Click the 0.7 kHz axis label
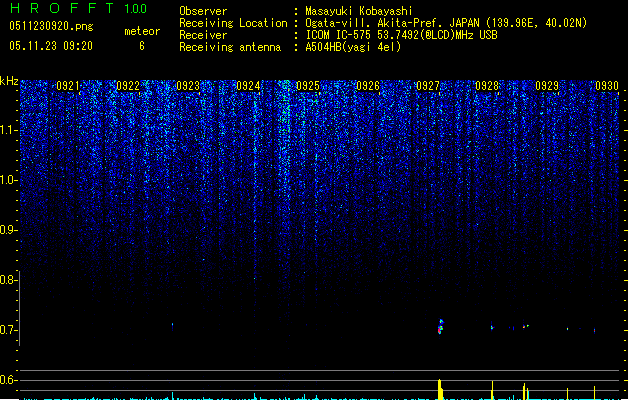The height and width of the screenshot is (400, 629). pyautogui.click(x=9, y=330)
